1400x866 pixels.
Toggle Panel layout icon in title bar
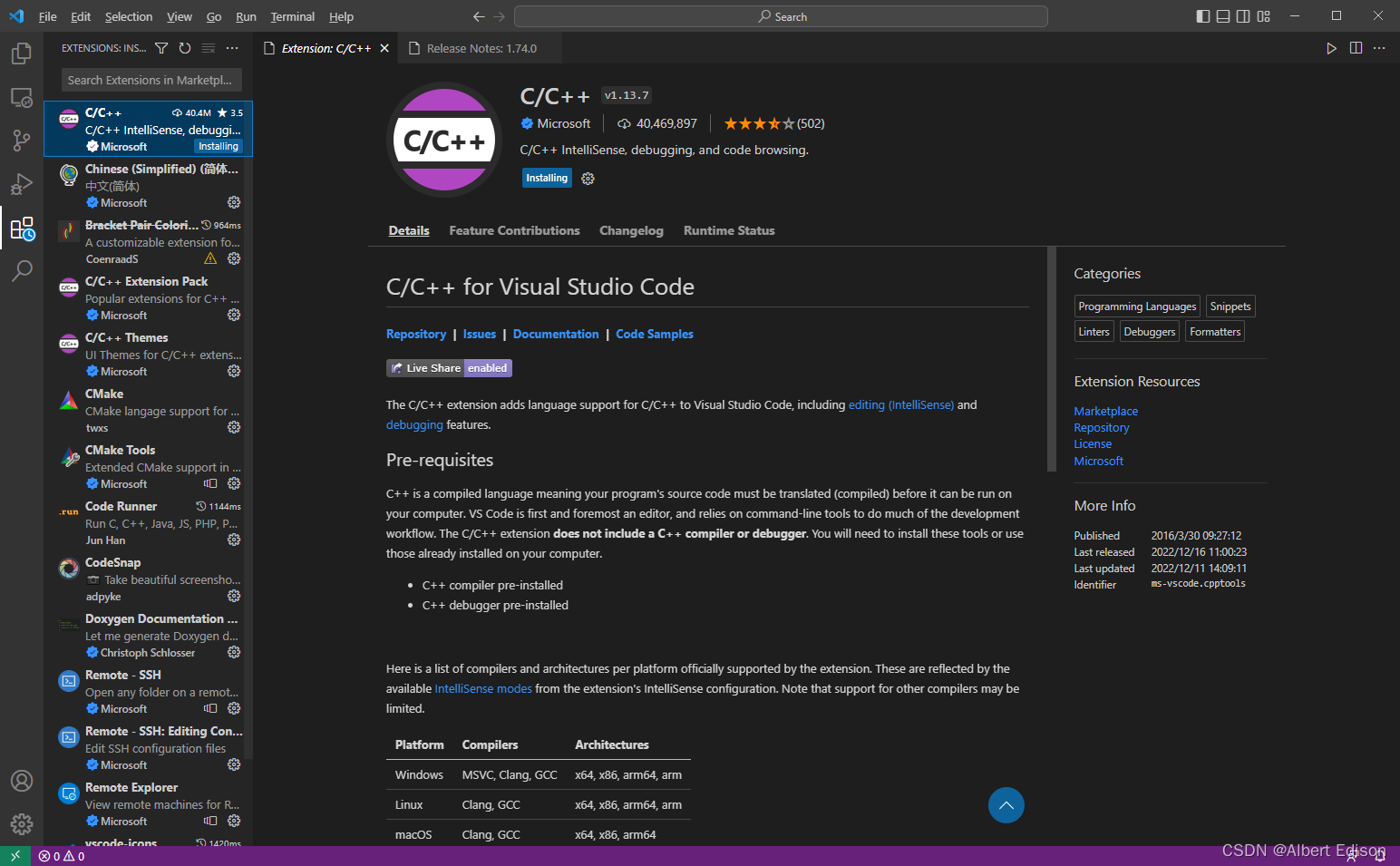(1223, 16)
